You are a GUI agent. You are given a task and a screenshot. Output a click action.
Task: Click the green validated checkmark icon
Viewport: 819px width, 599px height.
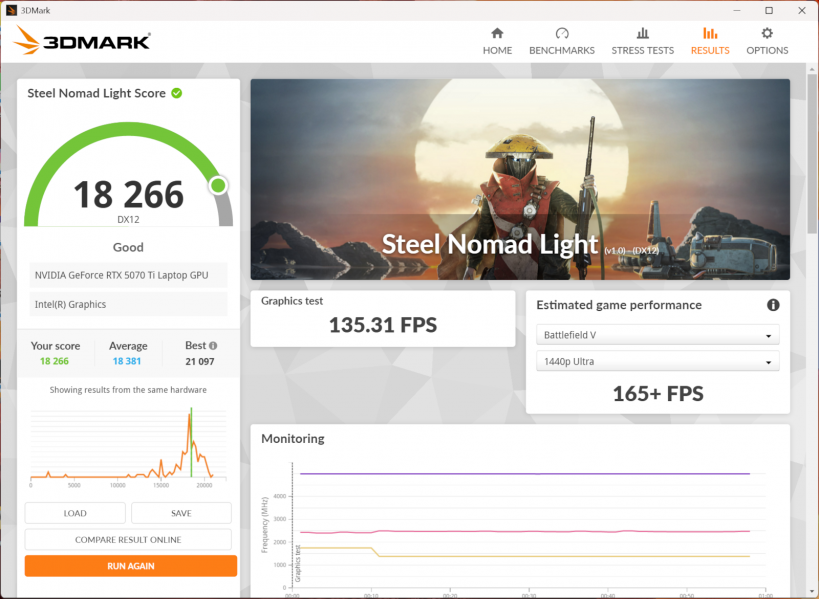(x=177, y=93)
